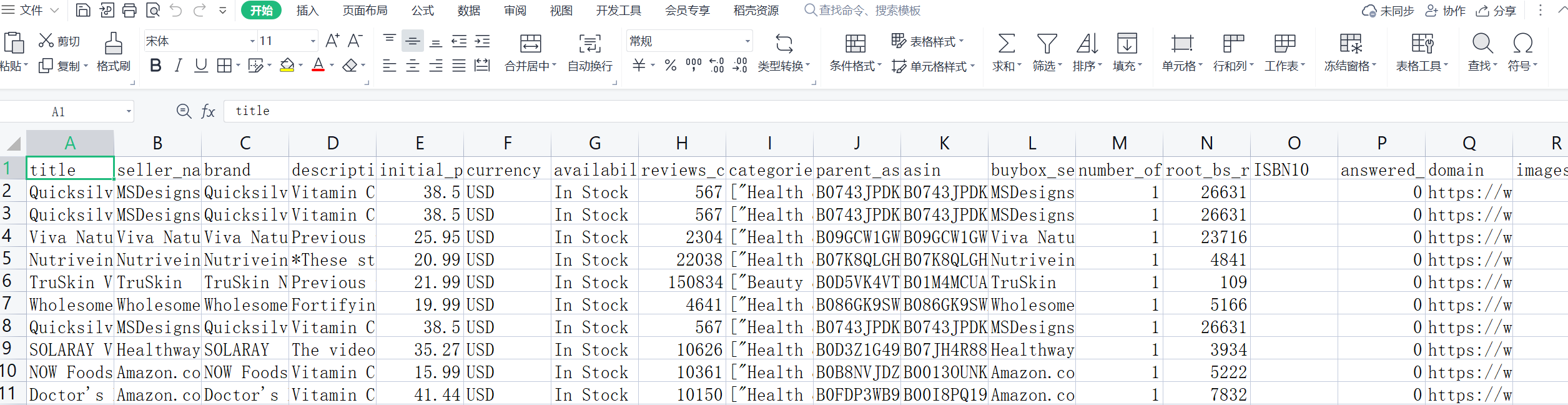Open the font name dropdown (宋体)

pos(252,41)
